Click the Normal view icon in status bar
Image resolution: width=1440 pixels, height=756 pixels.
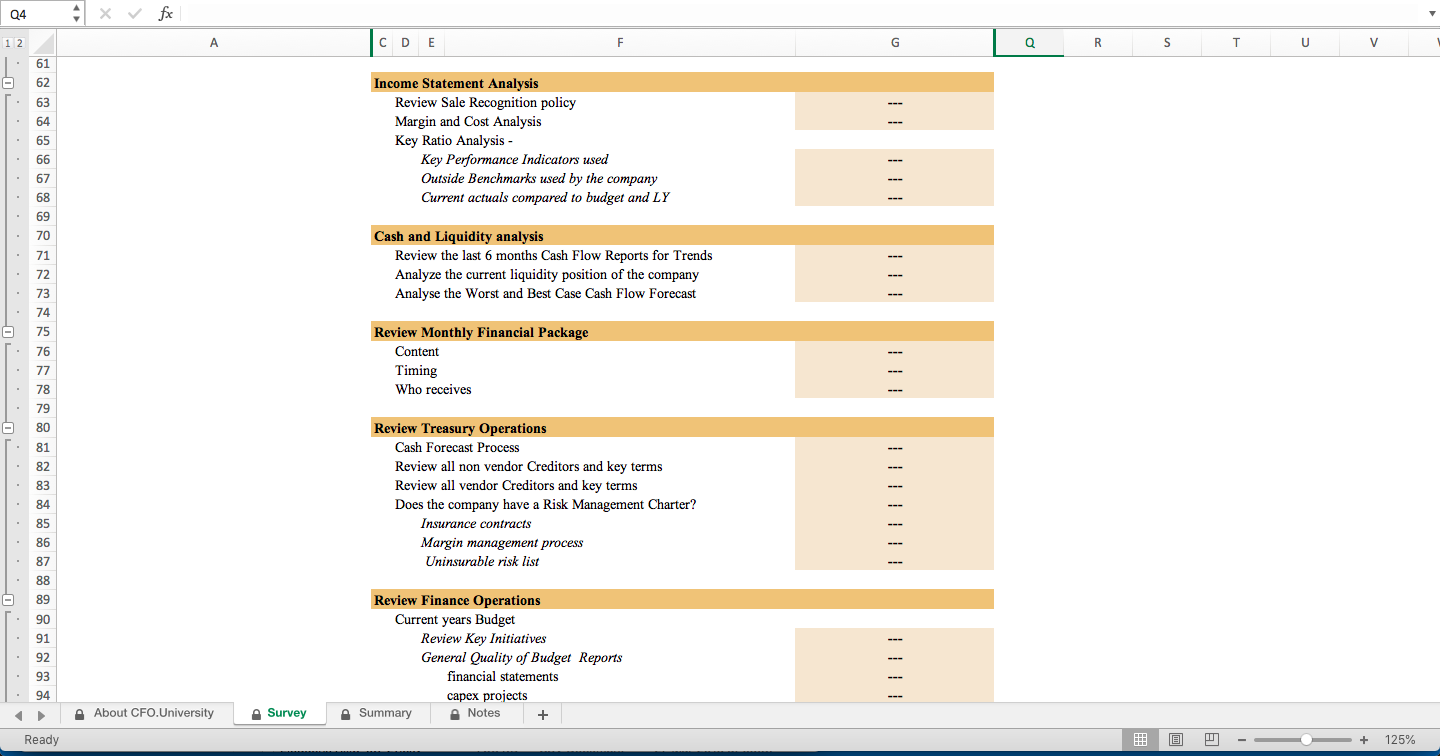tap(1139, 740)
